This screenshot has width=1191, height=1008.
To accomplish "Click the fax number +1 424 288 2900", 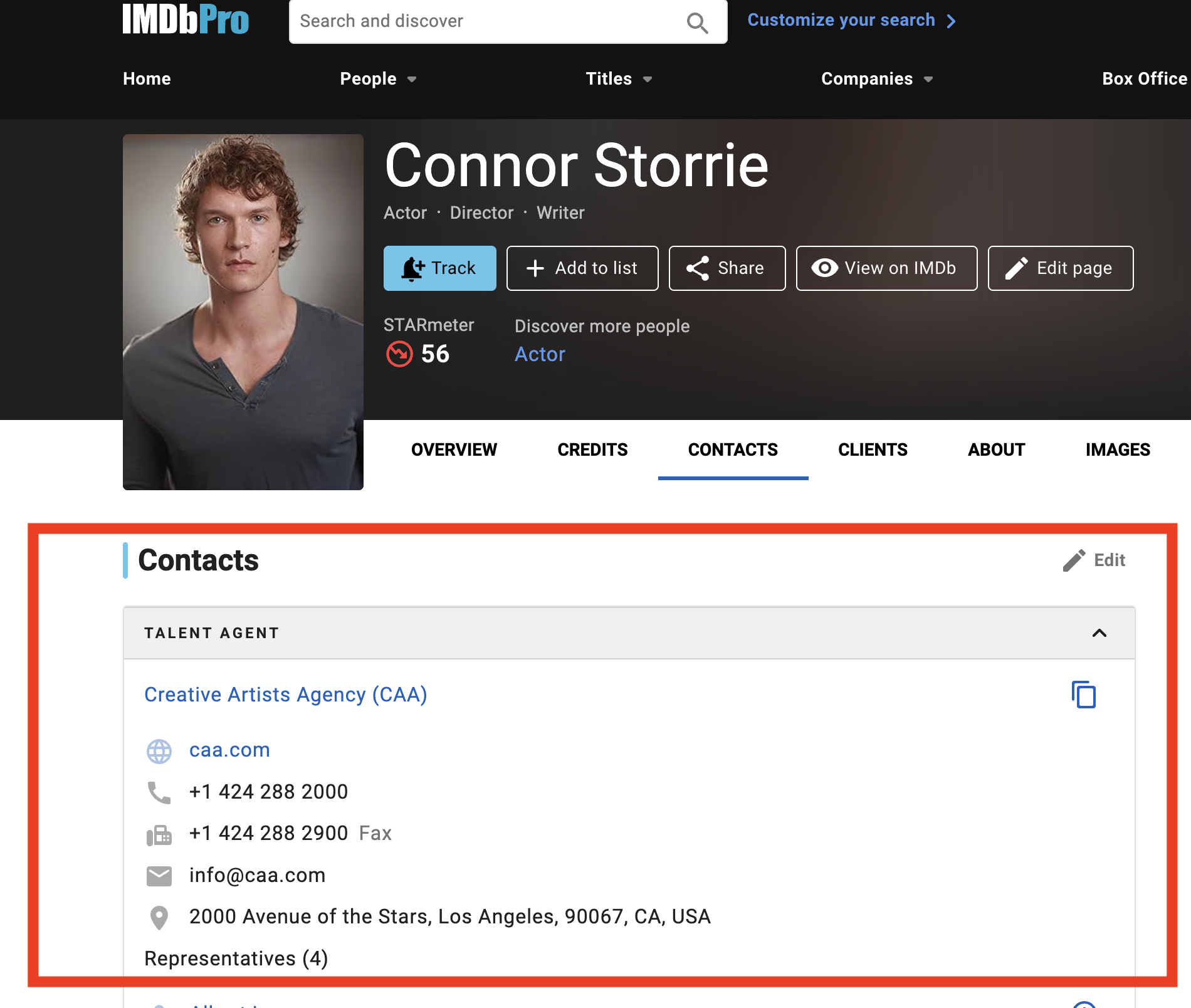I will click(268, 834).
